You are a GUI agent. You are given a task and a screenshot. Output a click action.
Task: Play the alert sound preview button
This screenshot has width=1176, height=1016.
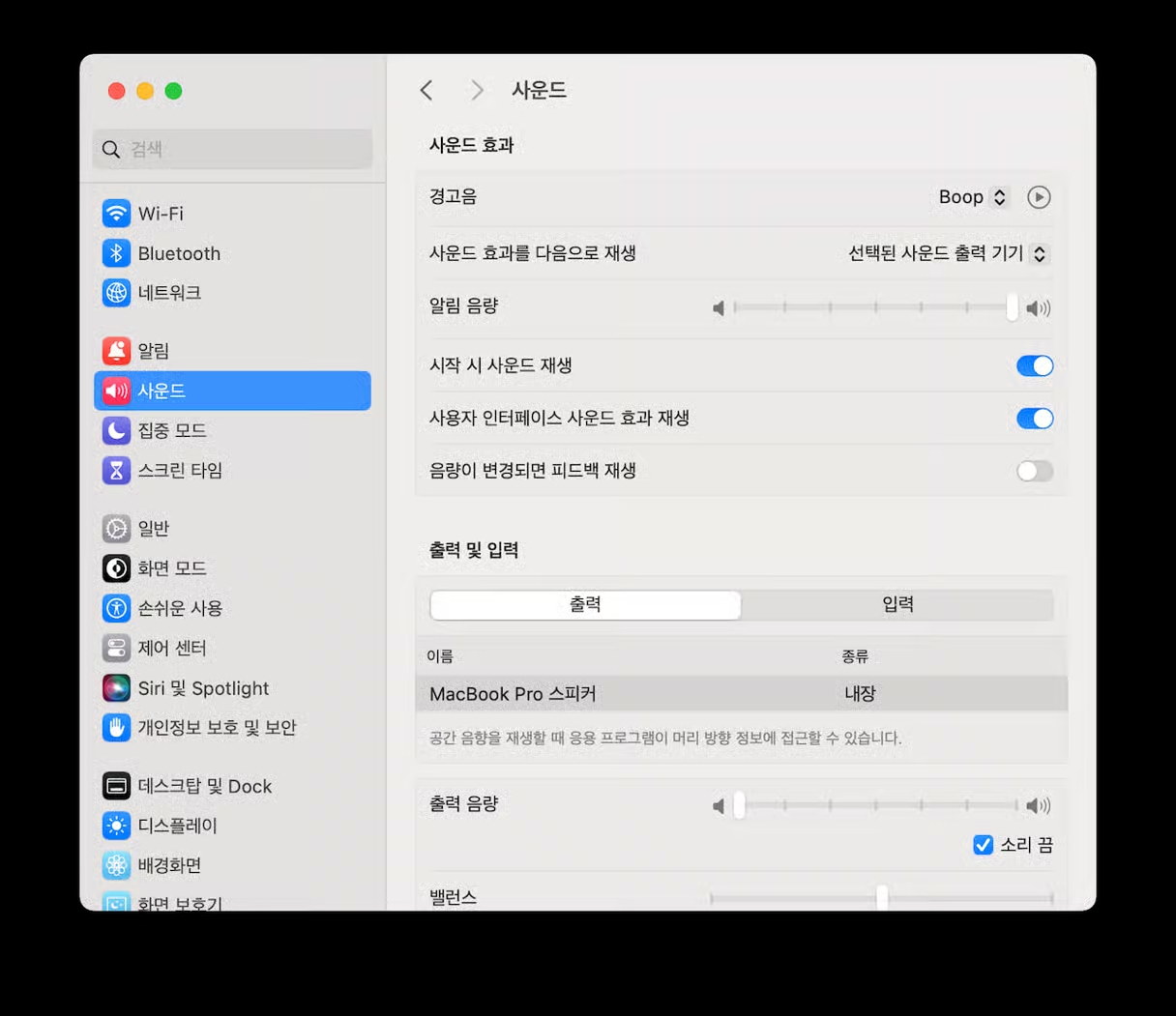point(1039,197)
